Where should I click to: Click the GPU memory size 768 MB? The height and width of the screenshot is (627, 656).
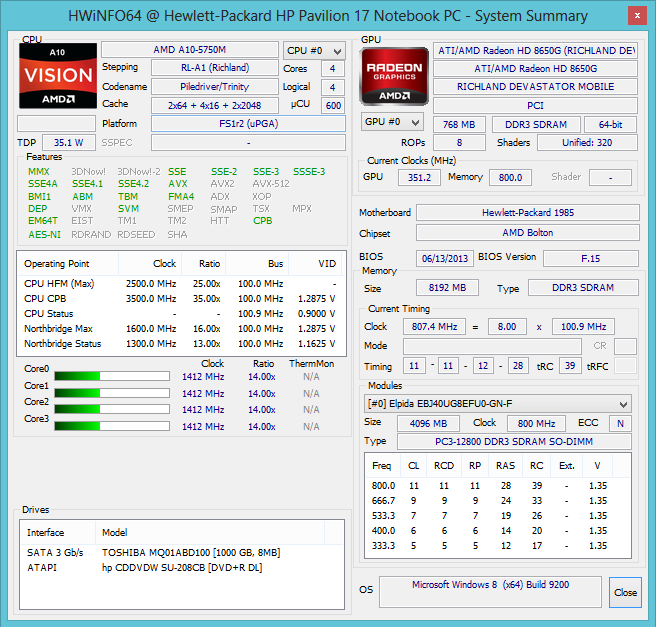pyautogui.click(x=459, y=125)
